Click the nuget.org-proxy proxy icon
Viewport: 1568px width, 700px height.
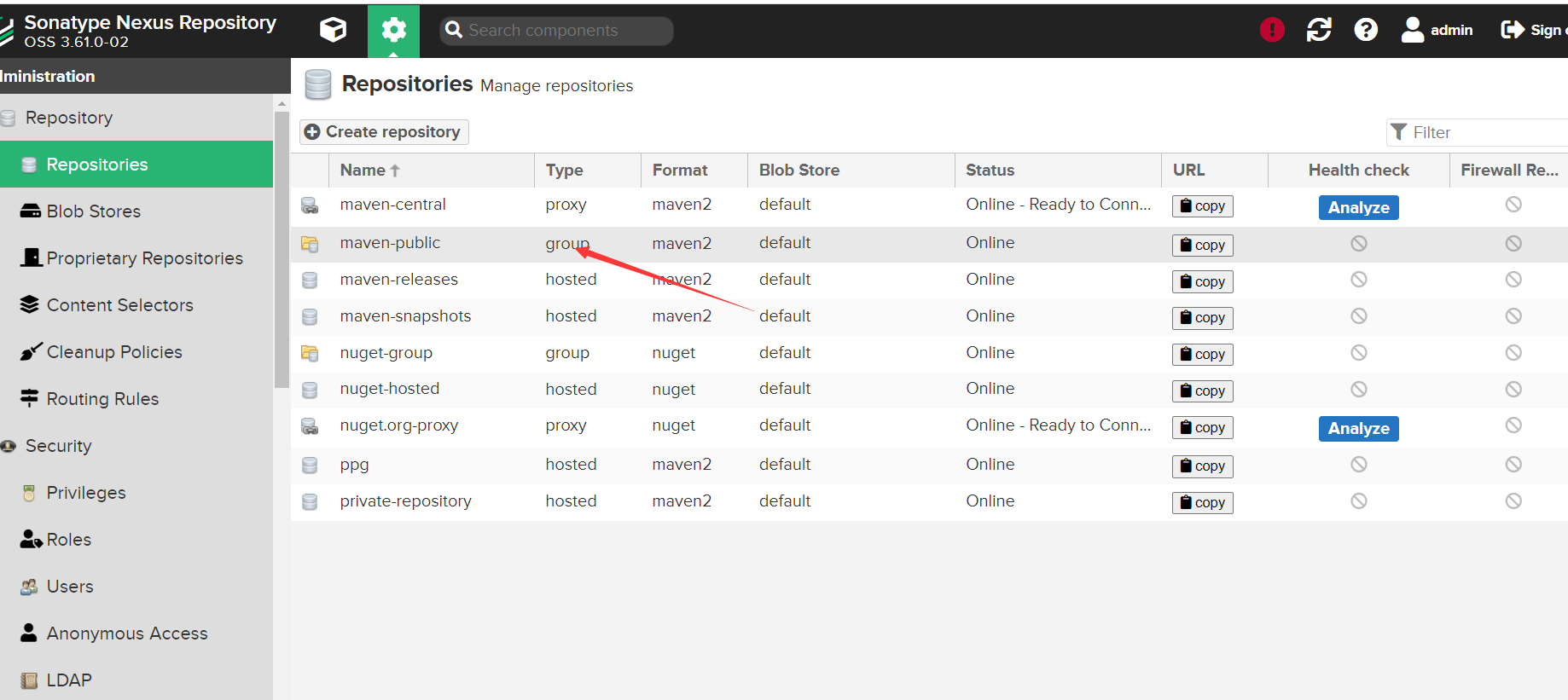(x=310, y=426)
